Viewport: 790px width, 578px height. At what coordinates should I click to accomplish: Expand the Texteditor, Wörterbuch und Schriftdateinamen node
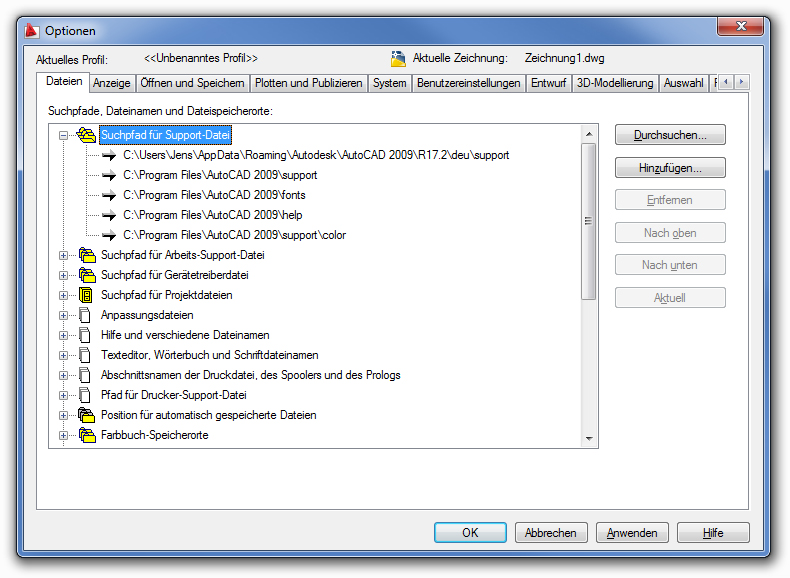click(x=63, y=355)
